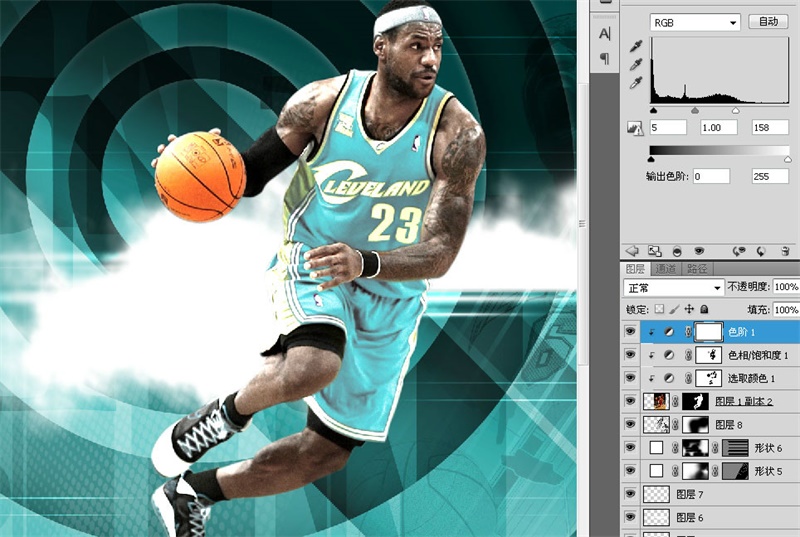The width and height of the screenshot is (800, 537).
Task: Select the black point eyedropper in Levels
Action: 635,46
